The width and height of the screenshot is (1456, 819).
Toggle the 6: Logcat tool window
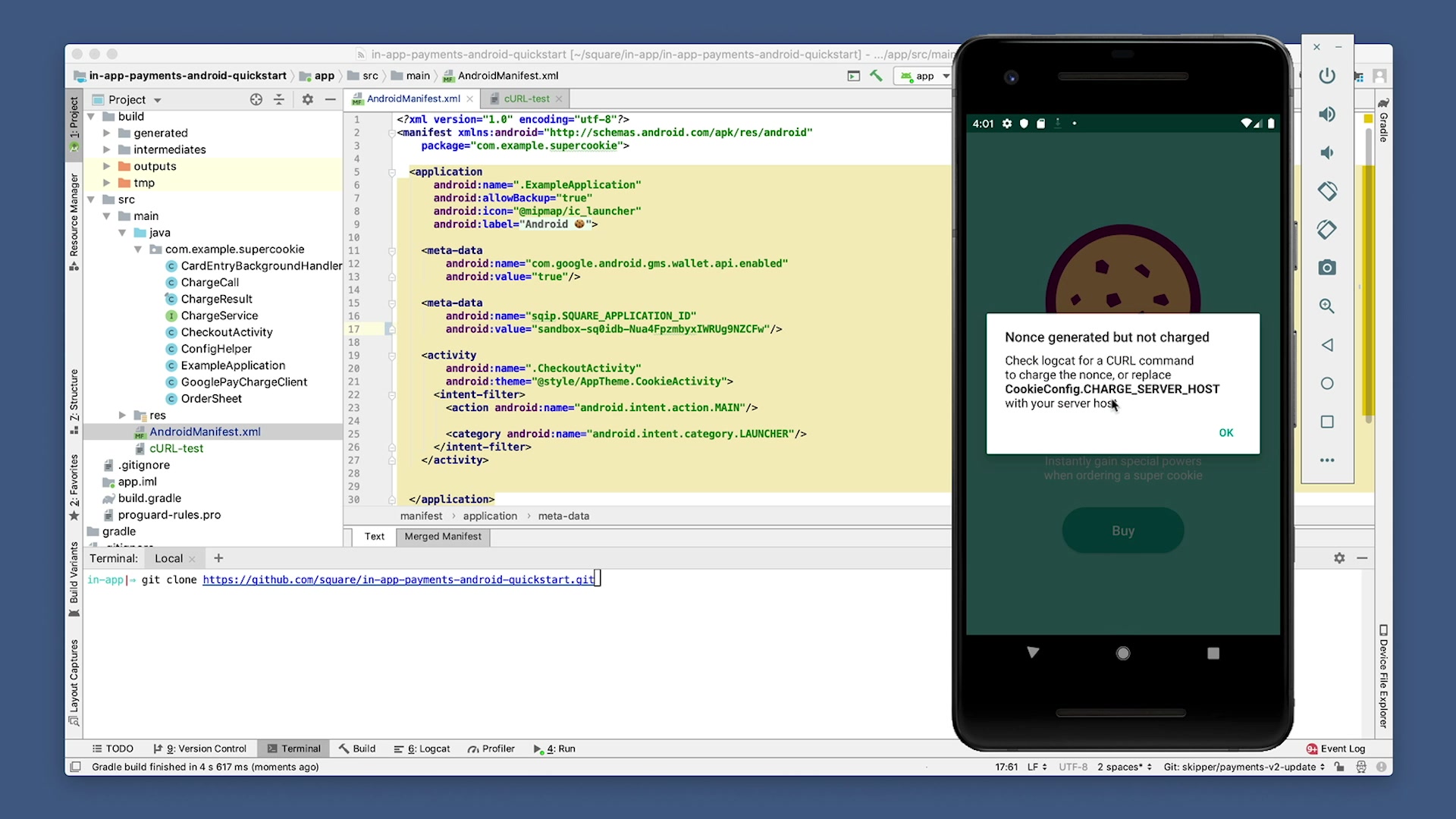click(x=422, y=748)
